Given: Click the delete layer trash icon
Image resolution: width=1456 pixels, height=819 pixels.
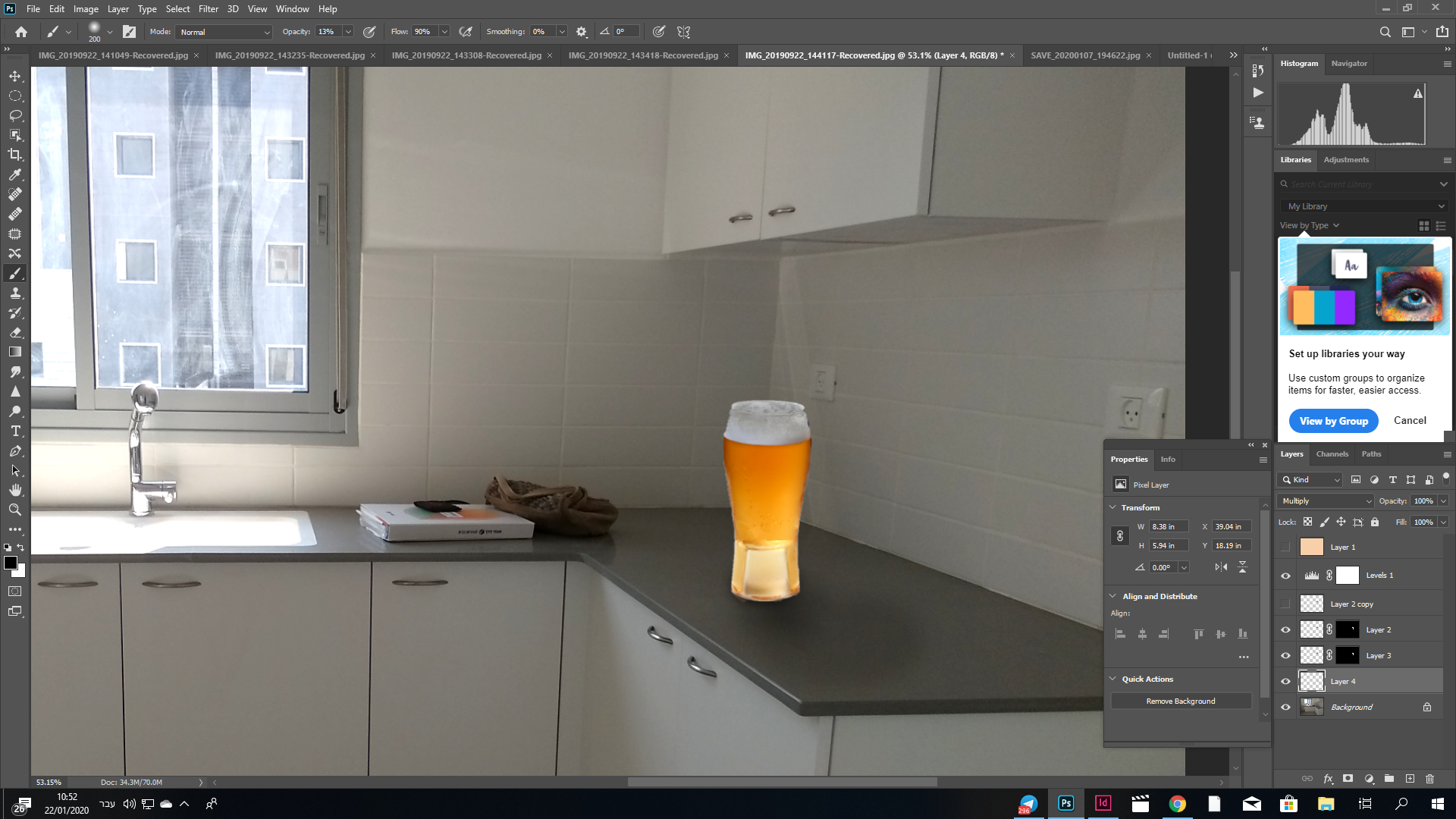Looking at the screenshot, I should (x=1429, y=779).
